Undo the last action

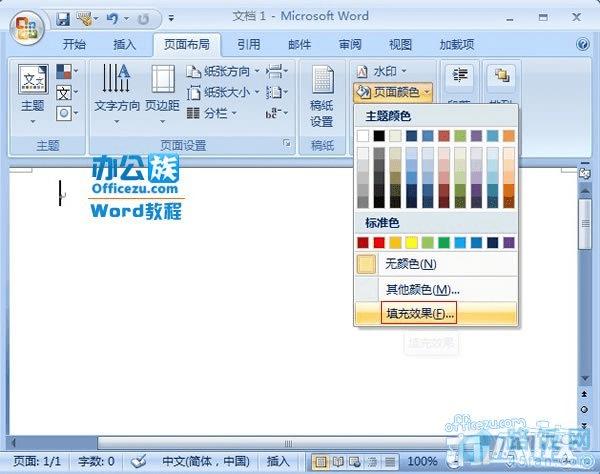pos(112,19)
